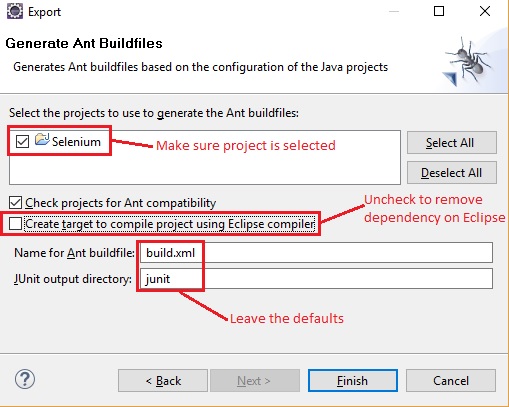Image resolution: width=509 pixels, height=407 pixels.
Task: Go back with the Back button
Action: [x=163, y=380]
